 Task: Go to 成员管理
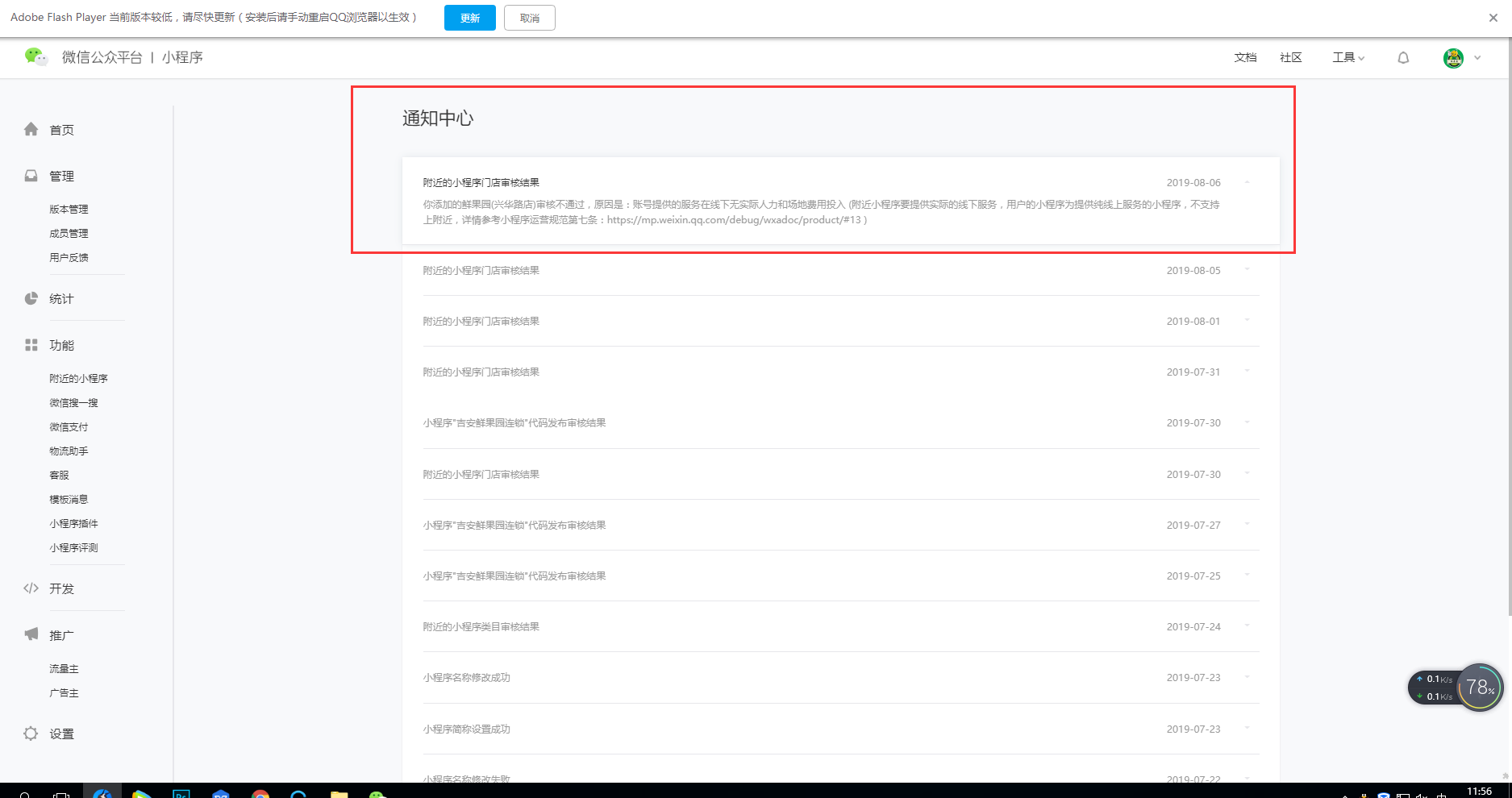pyautogui.click(x=69, y=234)
